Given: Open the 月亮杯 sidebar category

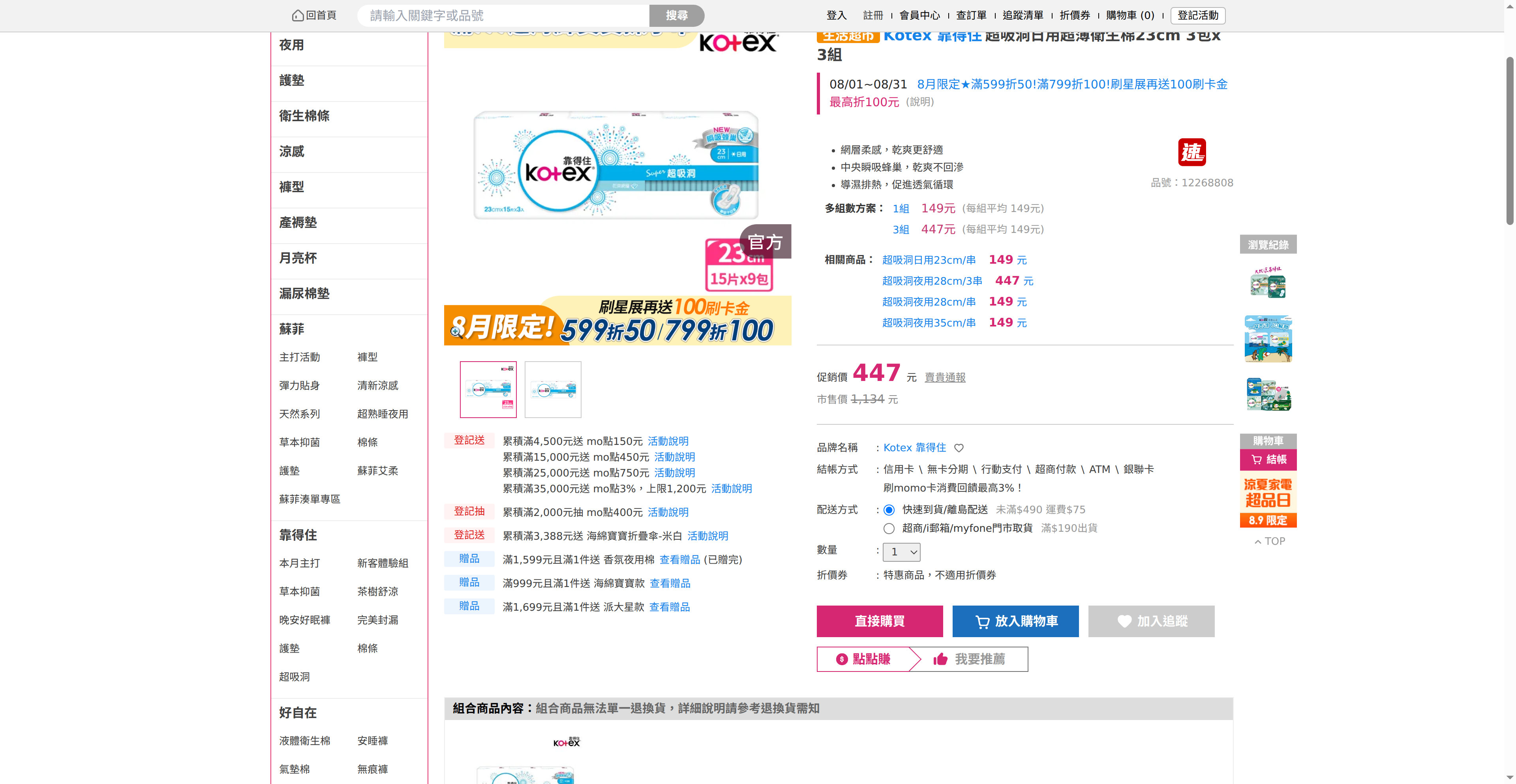Looking at the screenshot, I should (298, 259).
